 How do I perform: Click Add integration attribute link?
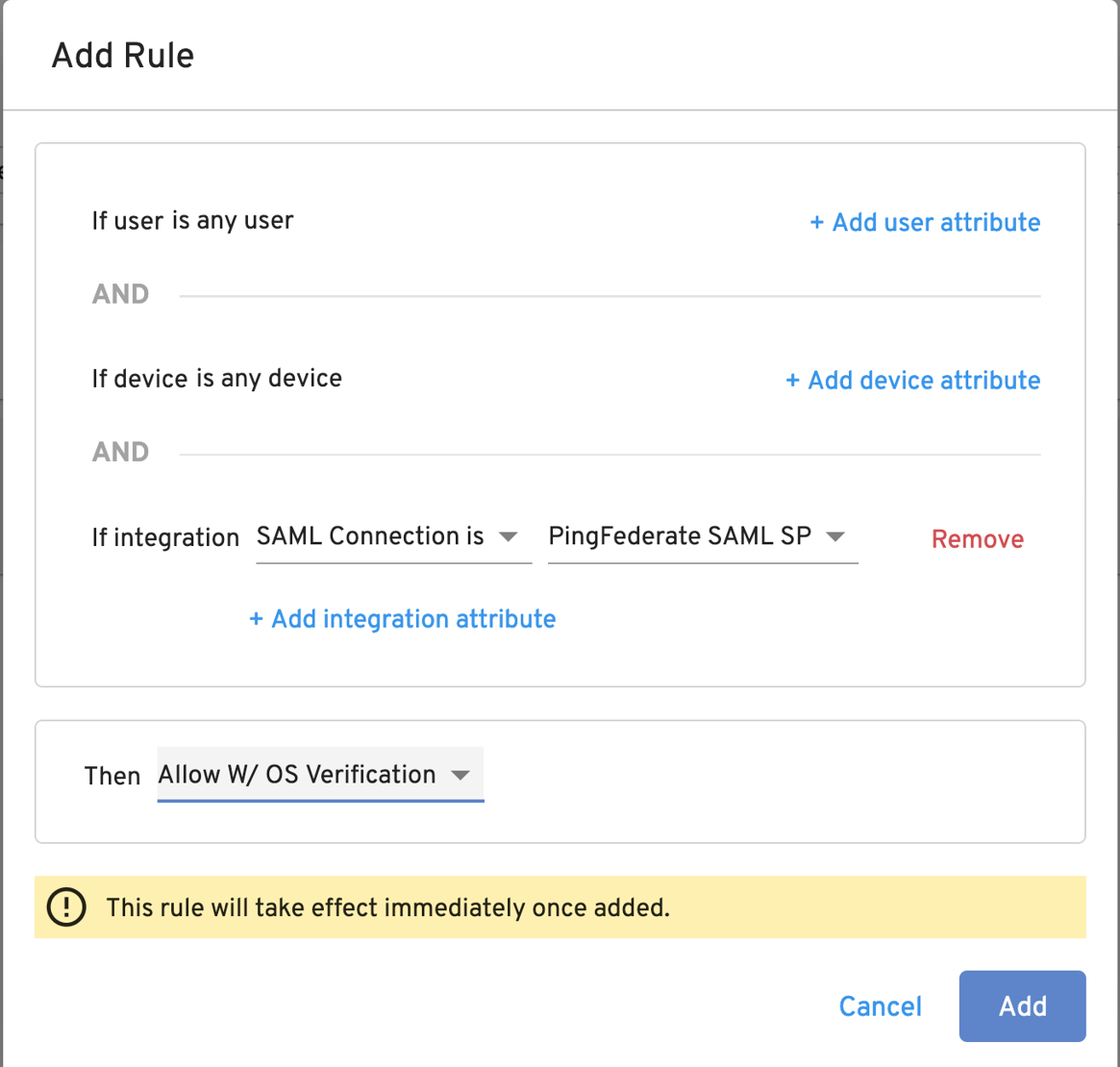(402, 619)
